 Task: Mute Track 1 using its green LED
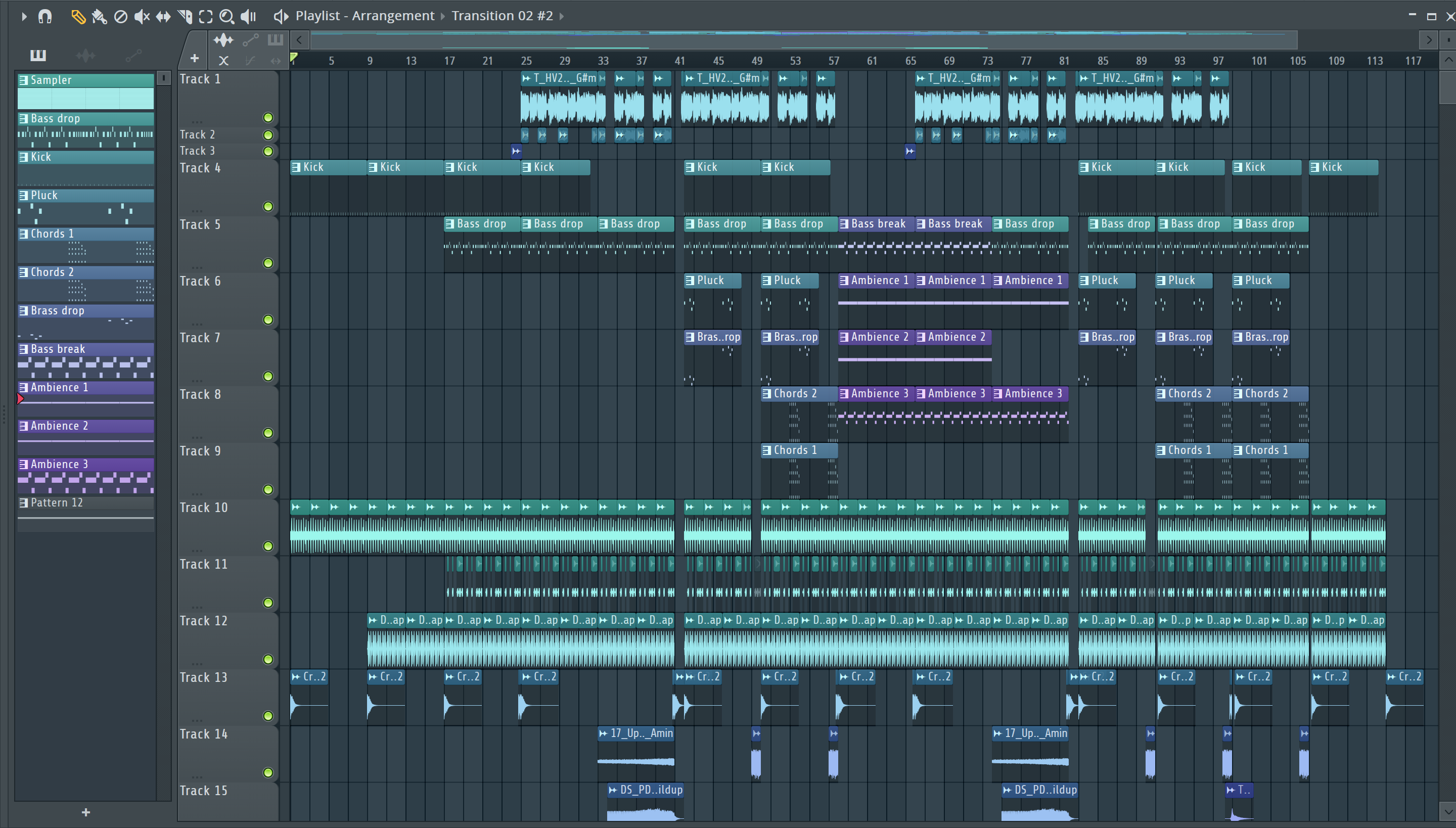pos(268,118)
